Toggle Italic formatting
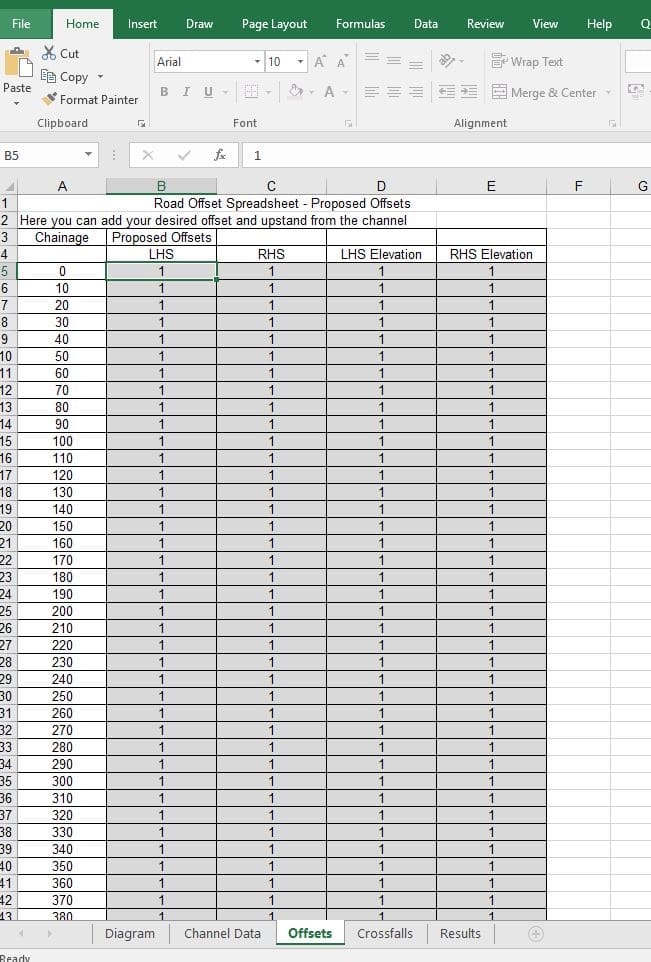 tap(186, 92)
